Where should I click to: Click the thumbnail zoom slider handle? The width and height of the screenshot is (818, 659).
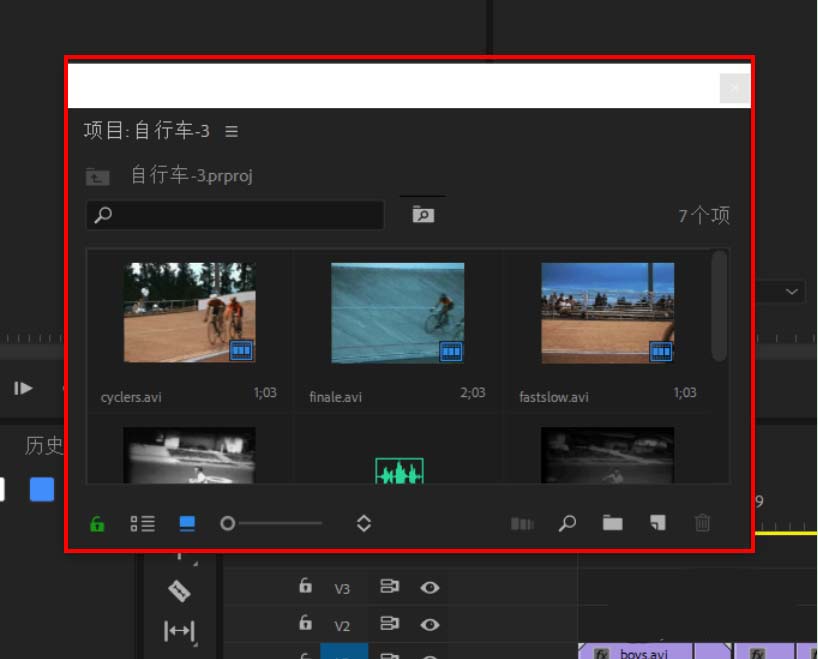[228, 523]
